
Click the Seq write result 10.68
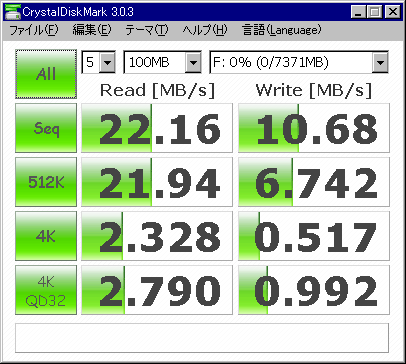point(314,128)
